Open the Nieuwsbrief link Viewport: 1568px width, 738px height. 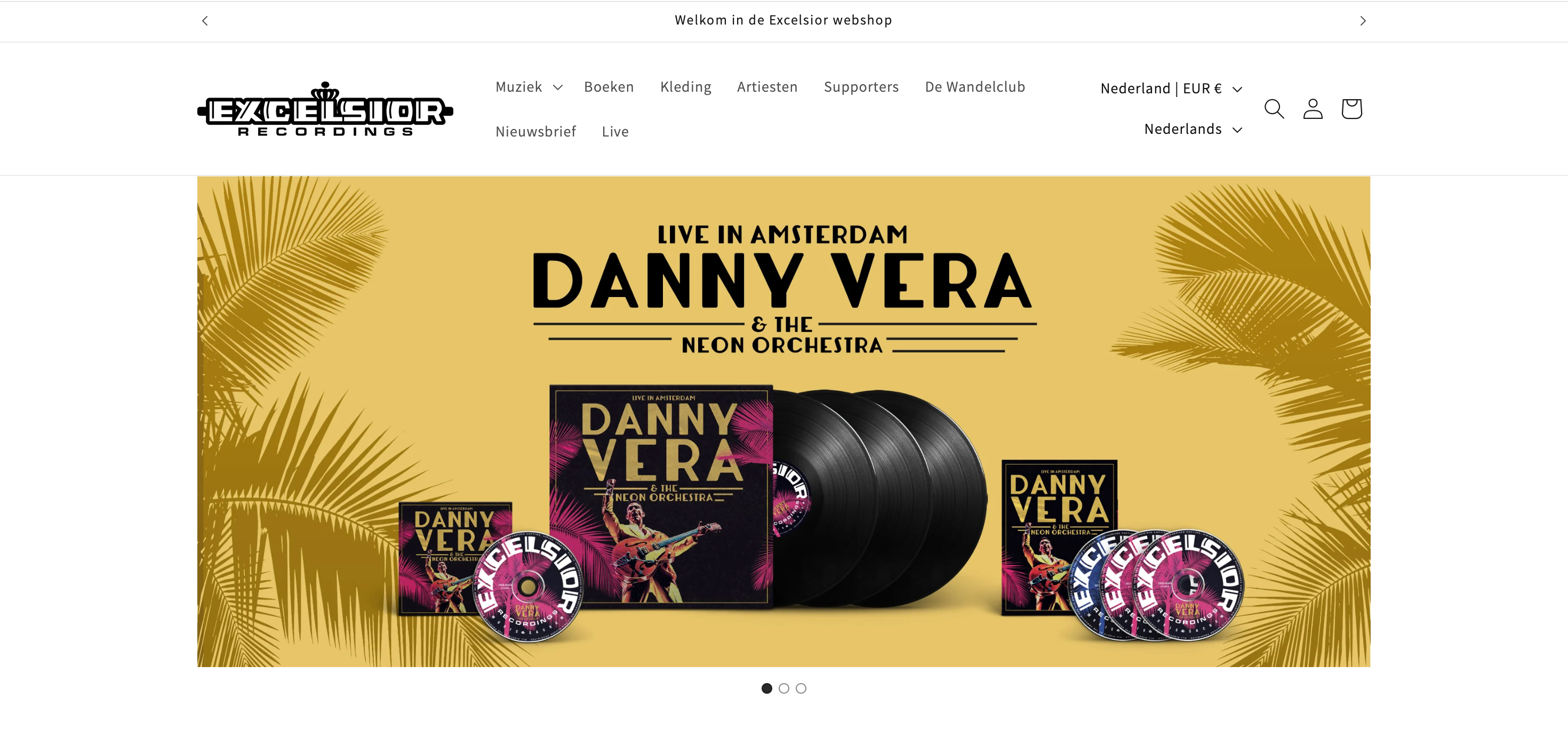(535, 131)
